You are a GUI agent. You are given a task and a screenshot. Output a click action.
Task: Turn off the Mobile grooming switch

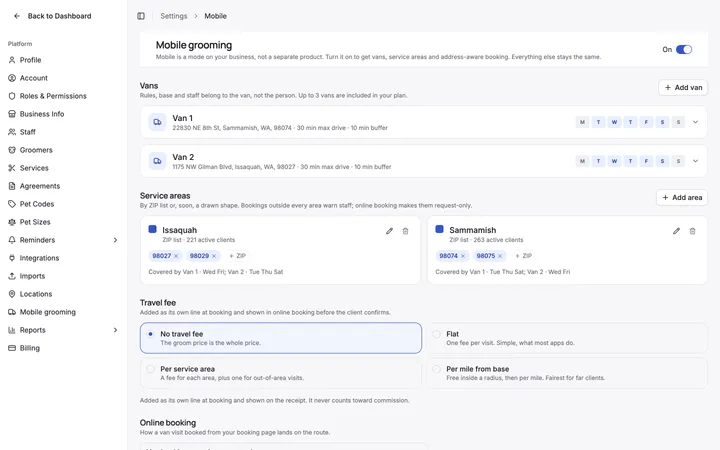(684, 50)
